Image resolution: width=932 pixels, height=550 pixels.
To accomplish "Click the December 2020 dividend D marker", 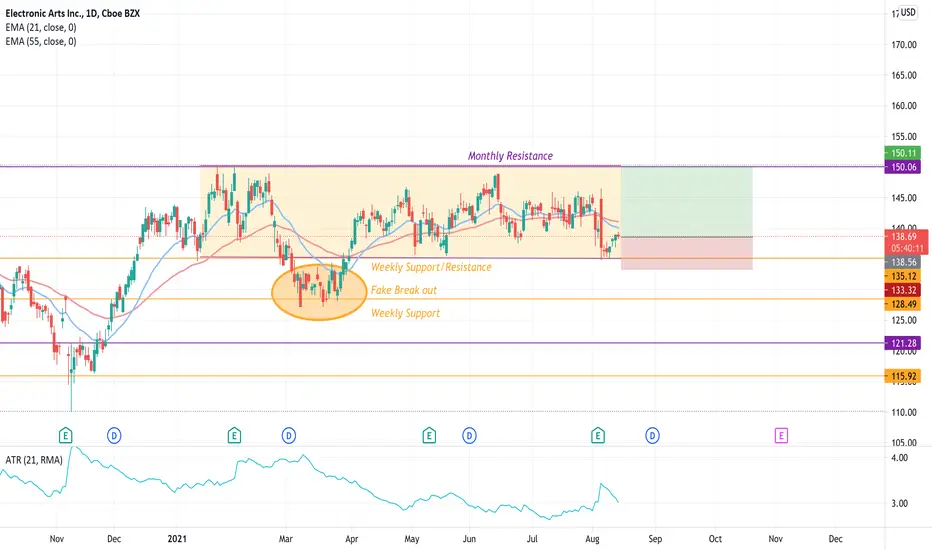I will coord(114,436).
